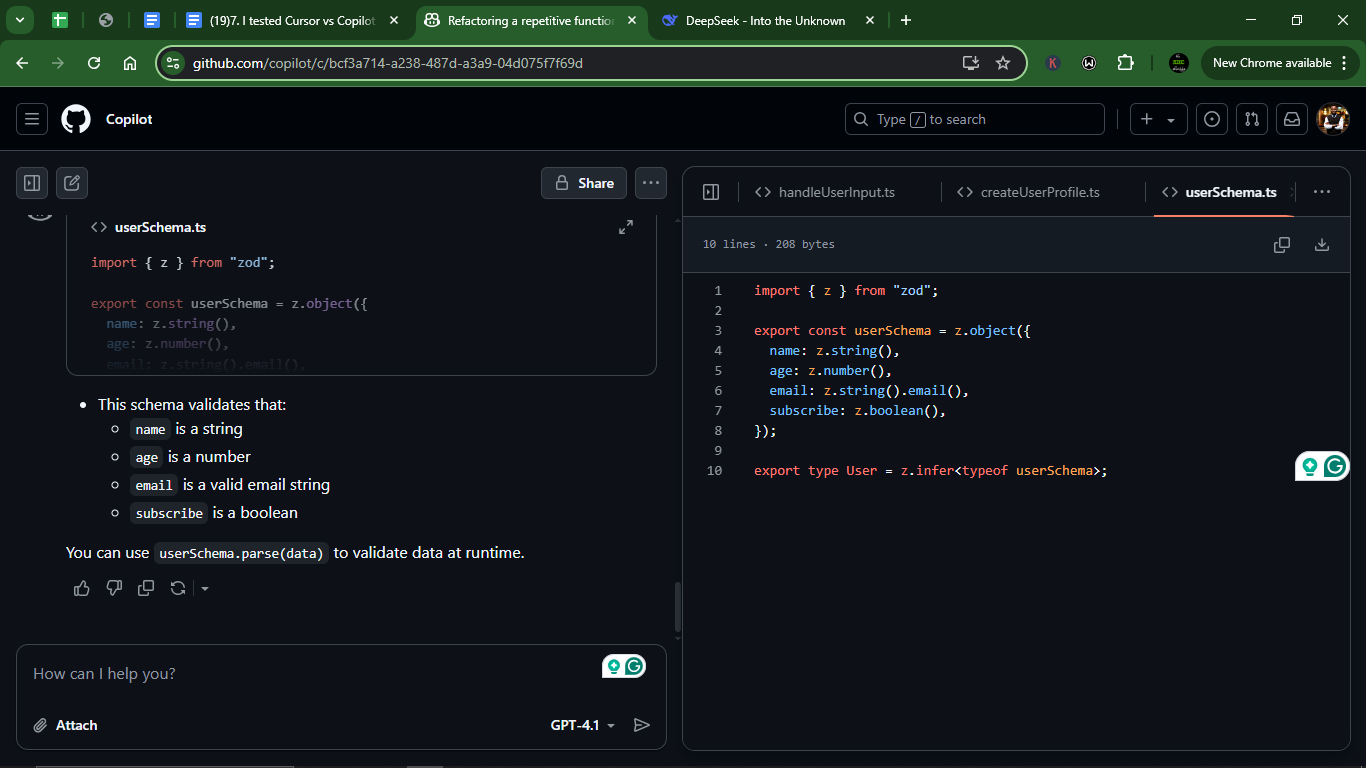Click line number 10 in code viewer
Viewport: 1366px width, 768px height.
tap(714, 470)
